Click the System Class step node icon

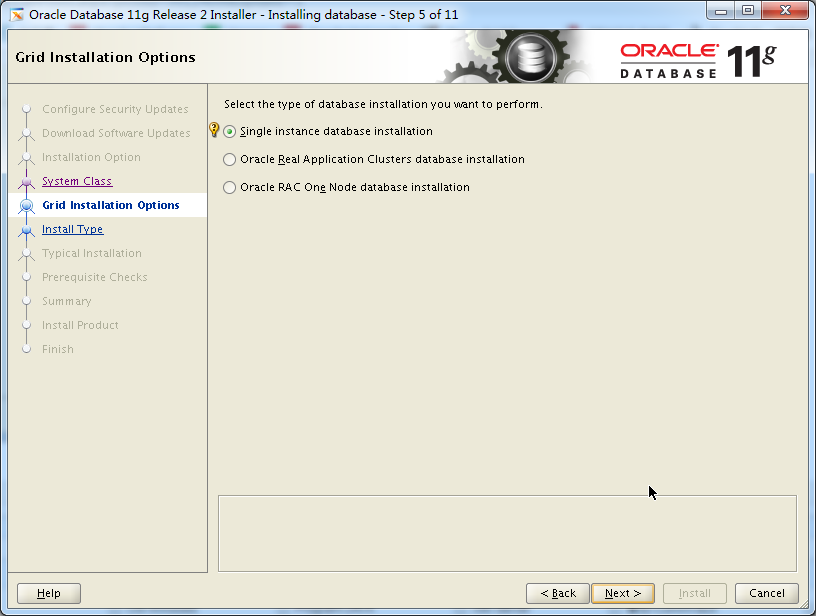point(27,182)
